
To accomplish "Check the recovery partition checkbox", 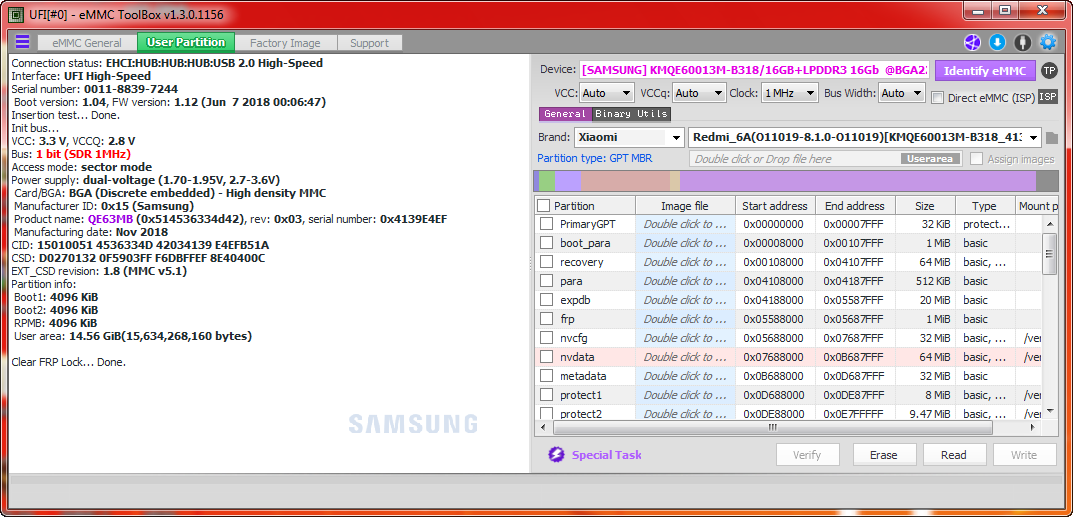I will 546,262.
